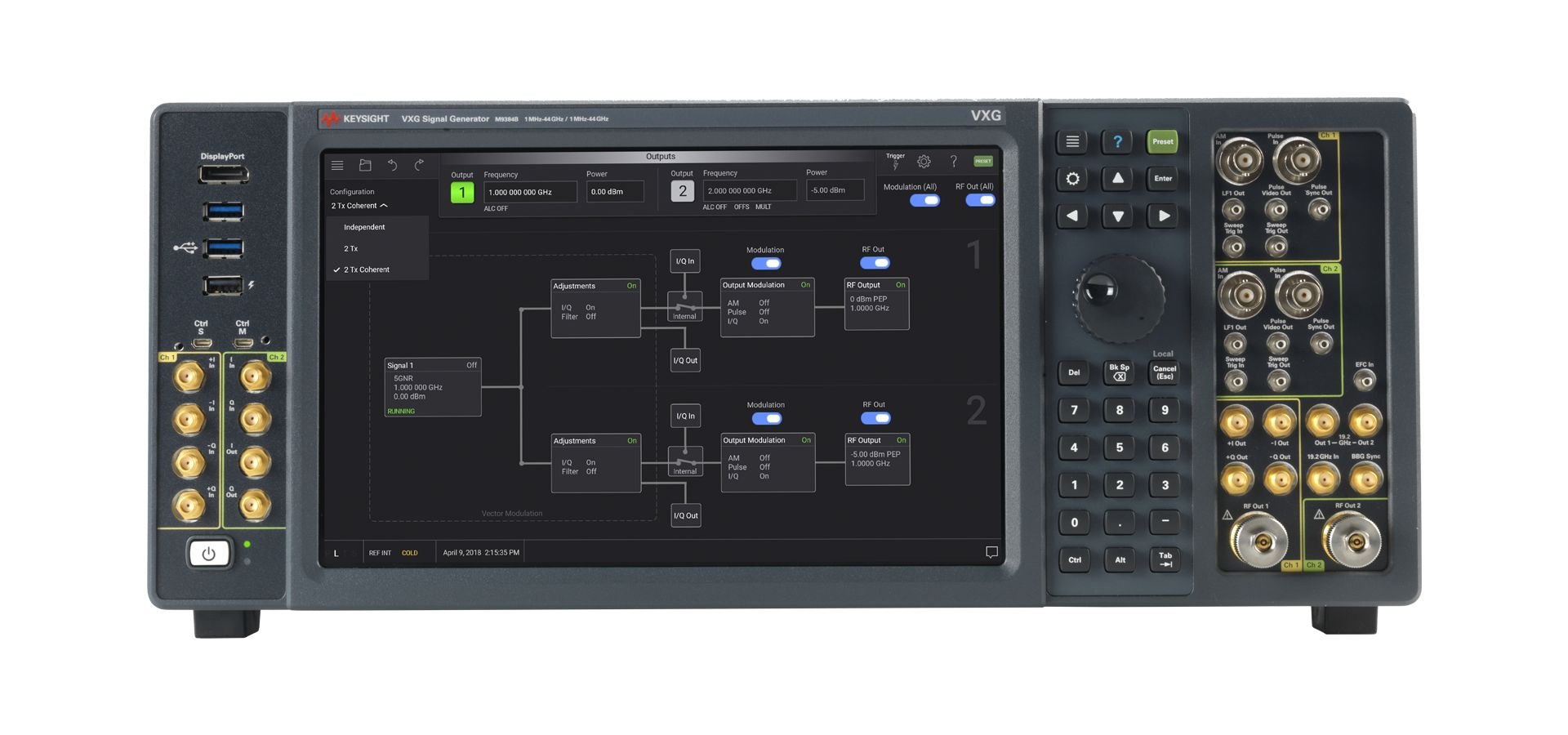Open the on-screen hamburger menu

[x=337, y=165]
